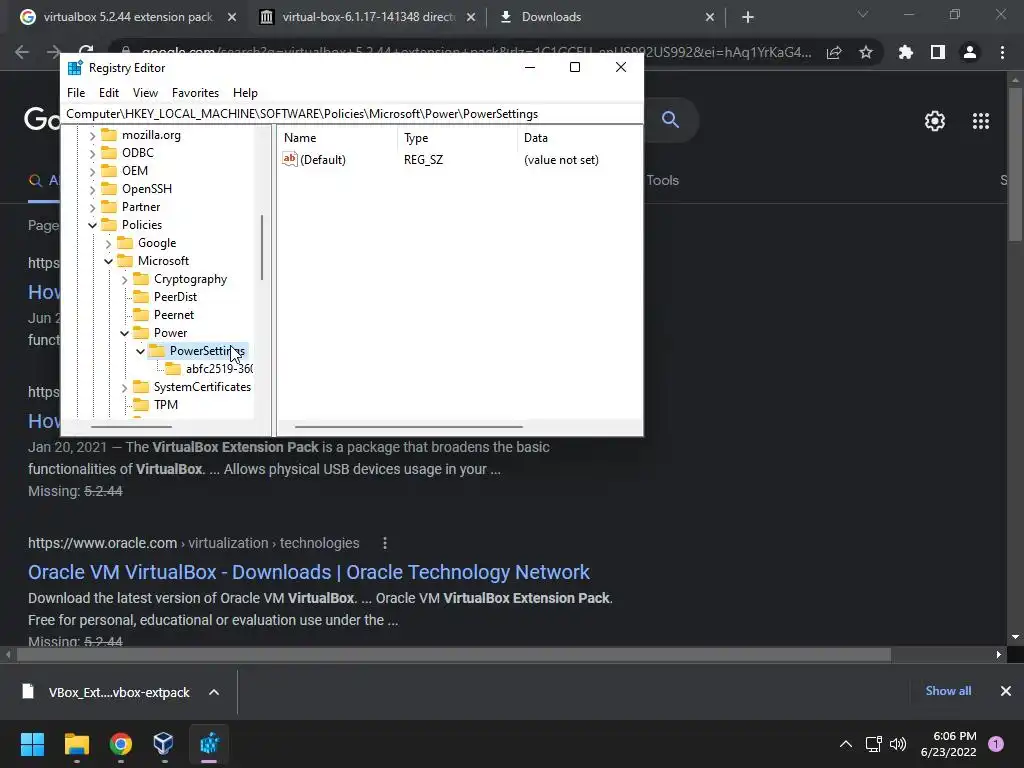Open network status tray icon

coord(873,744)
